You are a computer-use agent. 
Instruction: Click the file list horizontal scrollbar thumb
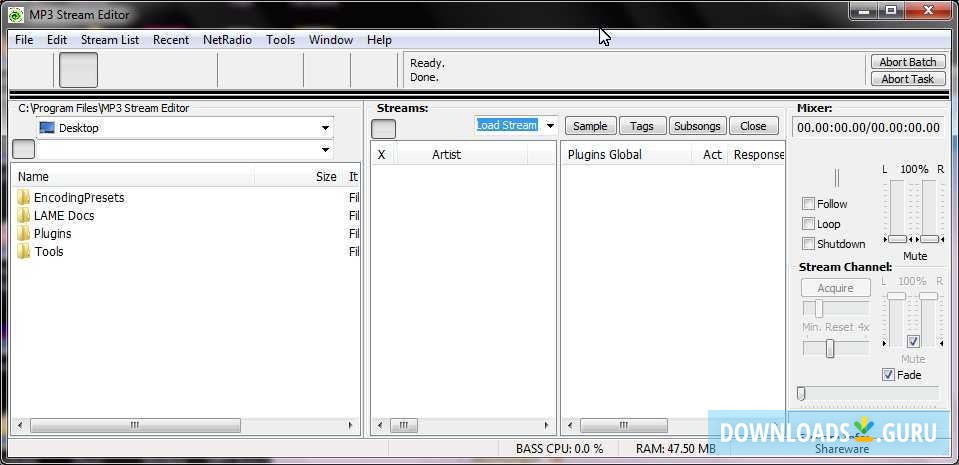(x=135, y=425)
